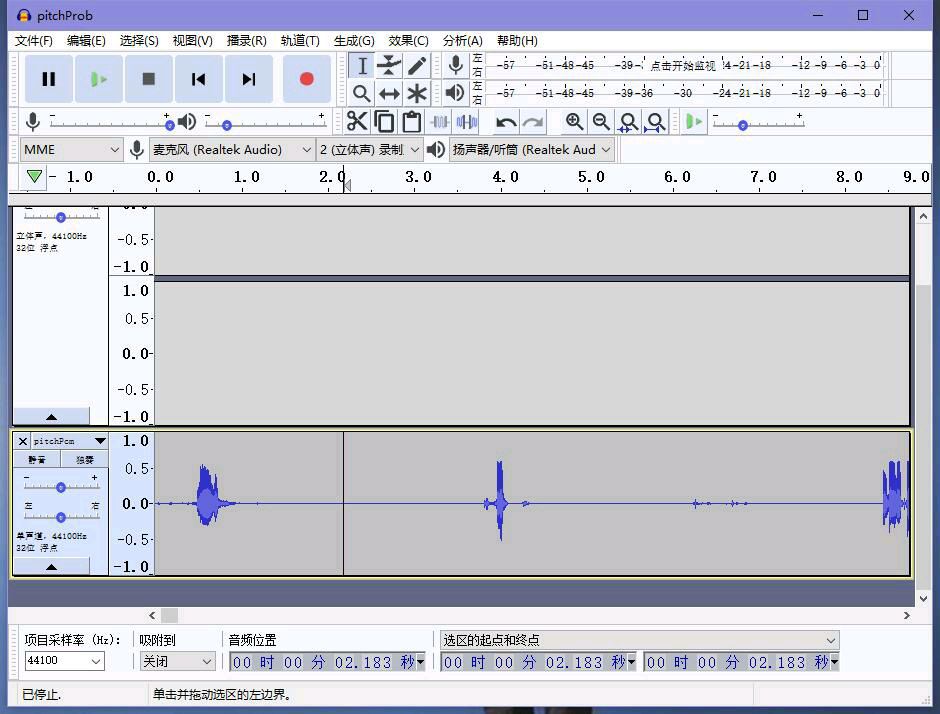Screen dimensions: 940x714
Task: Select the Envelope tool
Action: (x=389, y=66)
